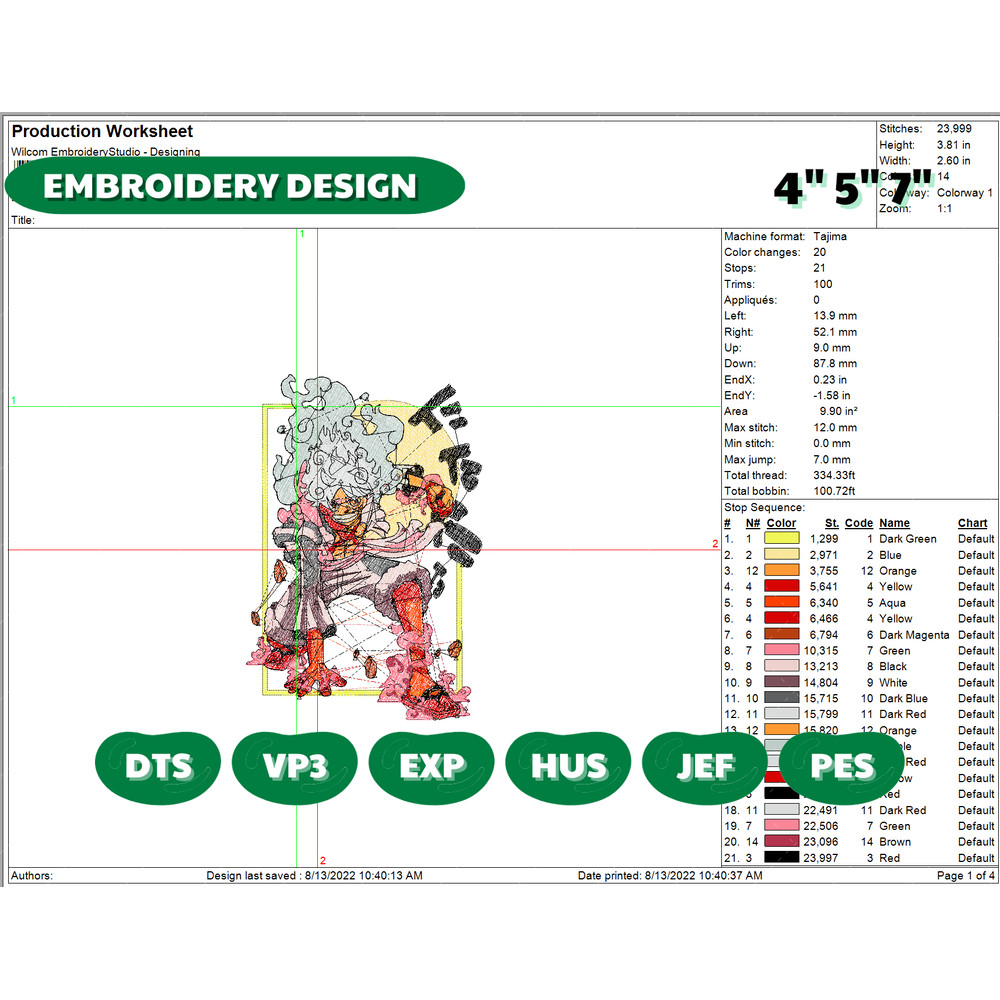Click the Name column header
Image resolution: width=1000 pixels, height=1000 pixels.
click(x=894, y=523)
